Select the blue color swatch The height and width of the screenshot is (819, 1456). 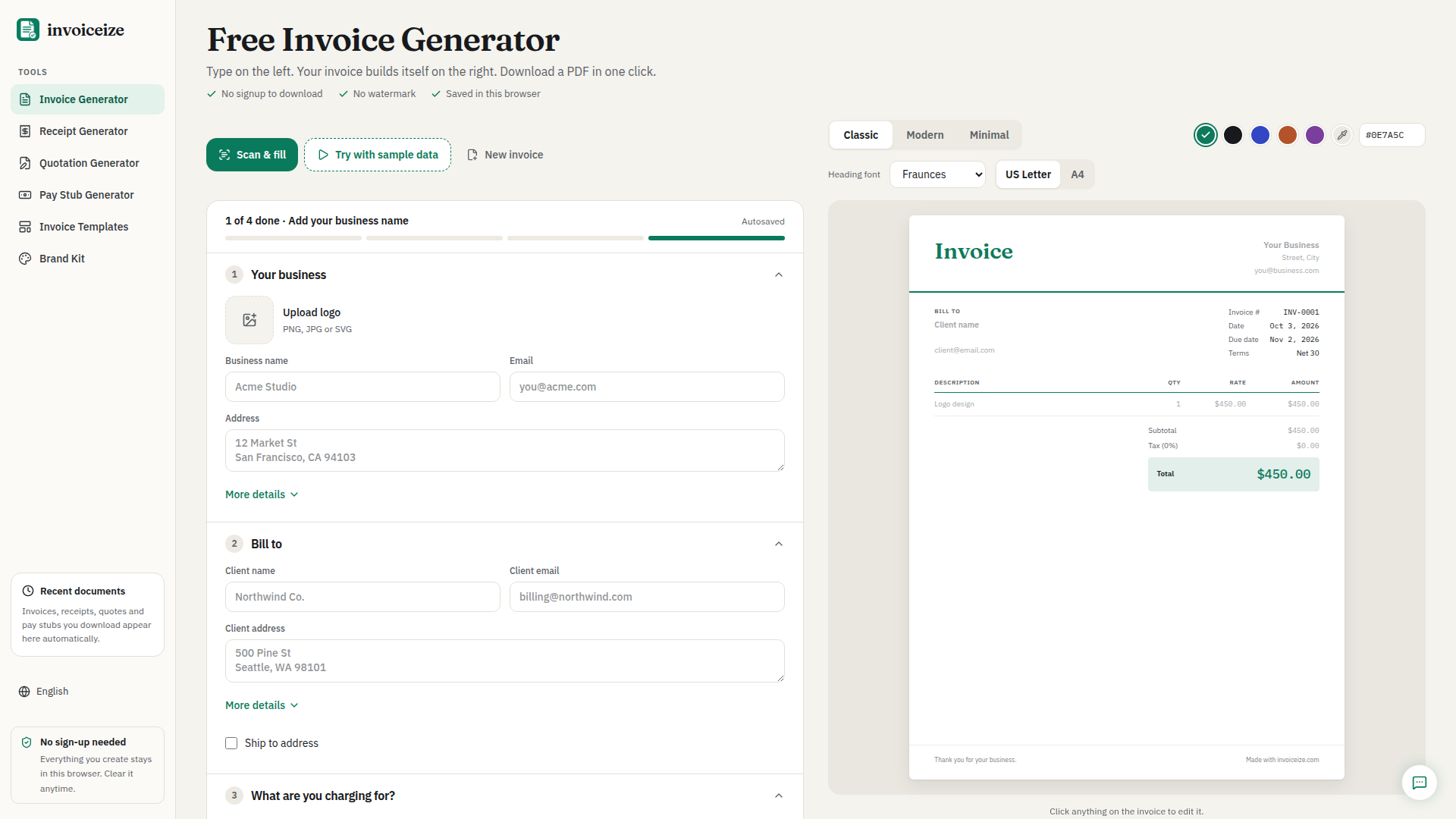[1260, 135]
